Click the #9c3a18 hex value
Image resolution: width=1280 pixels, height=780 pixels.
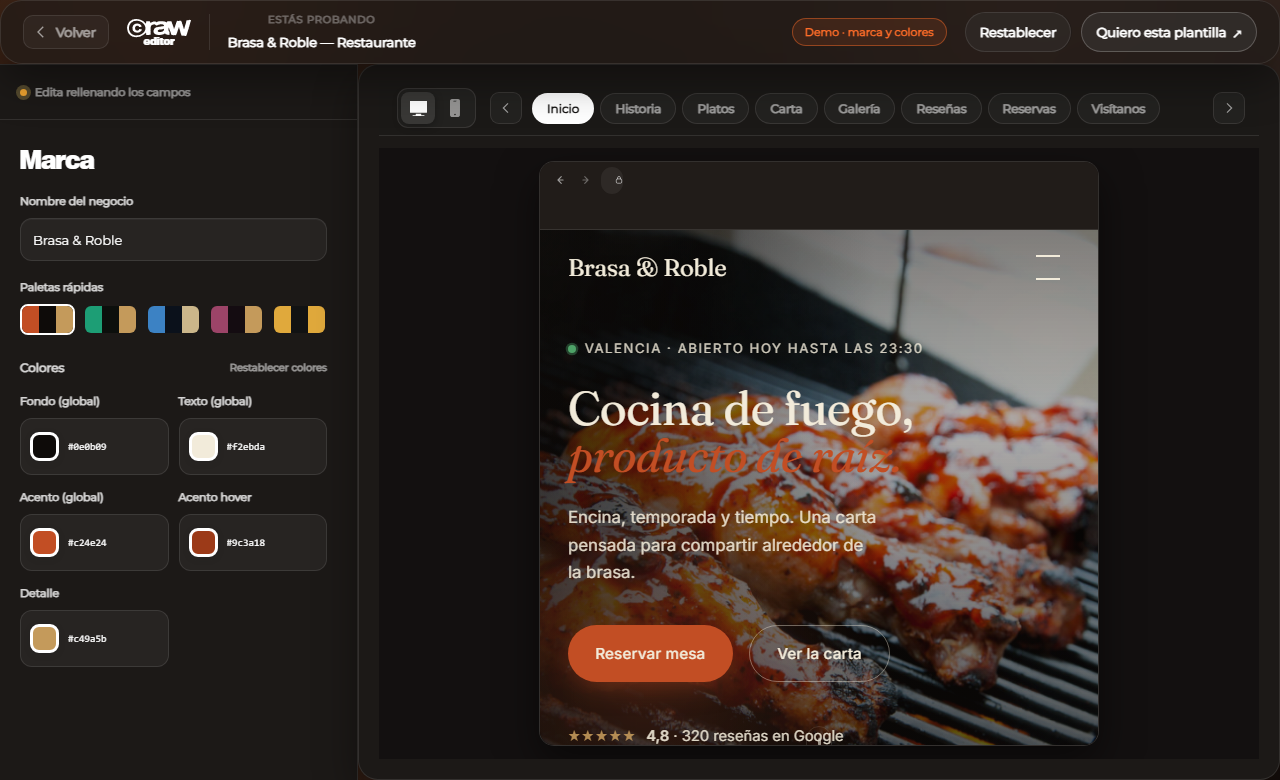(246, 543)
